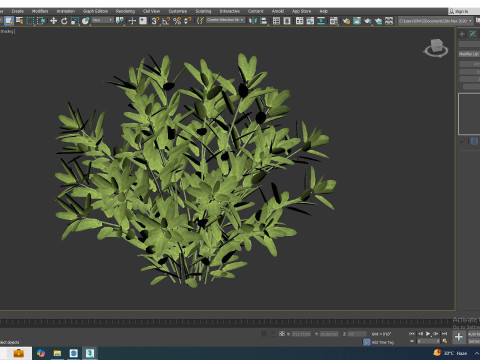This screenshot has height=360, width=480.
Task: Click the Add Time Tag label
Action: pos(383,342)
